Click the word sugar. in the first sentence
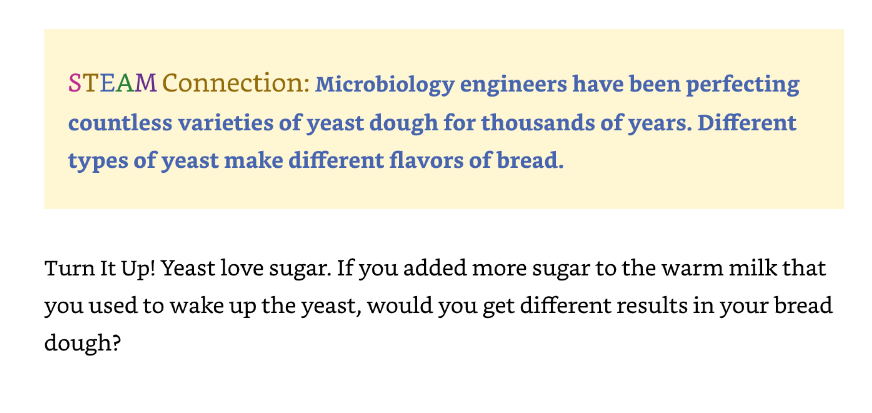 pos(300,271)
